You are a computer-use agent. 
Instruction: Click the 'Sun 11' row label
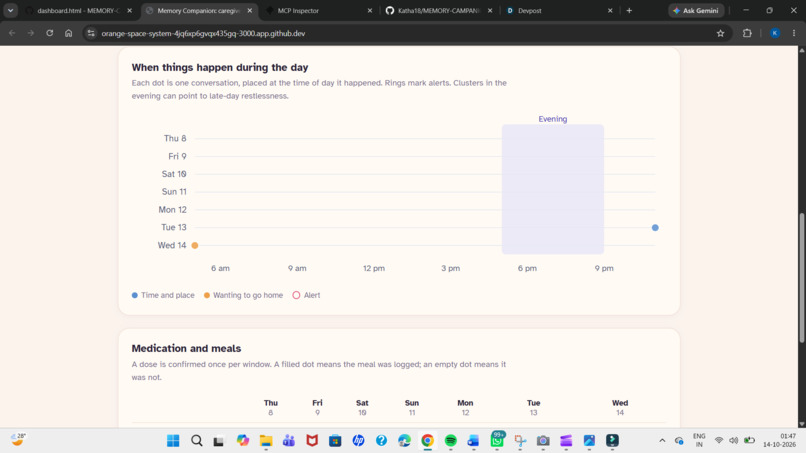pyautogui.click(x=174, y=192)
